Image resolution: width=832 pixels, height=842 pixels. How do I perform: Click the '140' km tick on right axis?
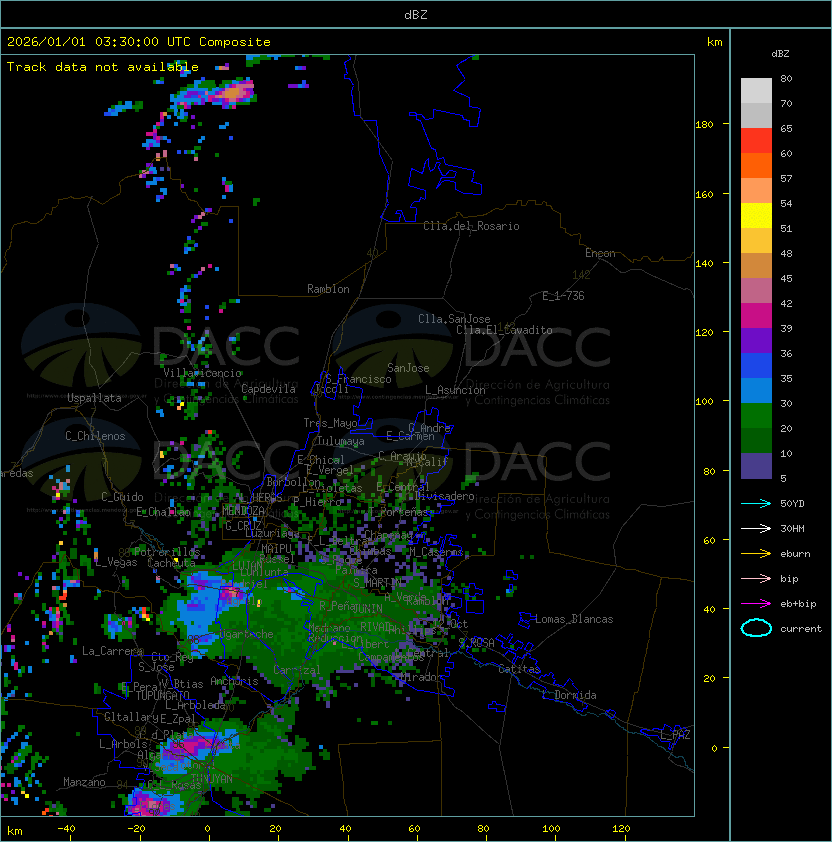coord(704,264)
